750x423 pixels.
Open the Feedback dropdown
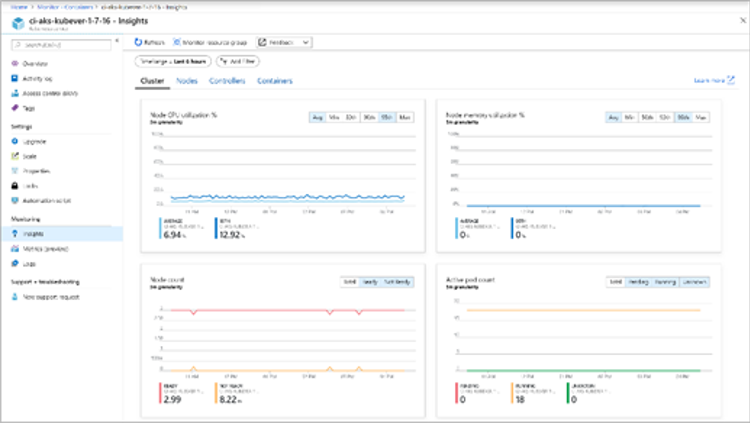coord(284,43)
